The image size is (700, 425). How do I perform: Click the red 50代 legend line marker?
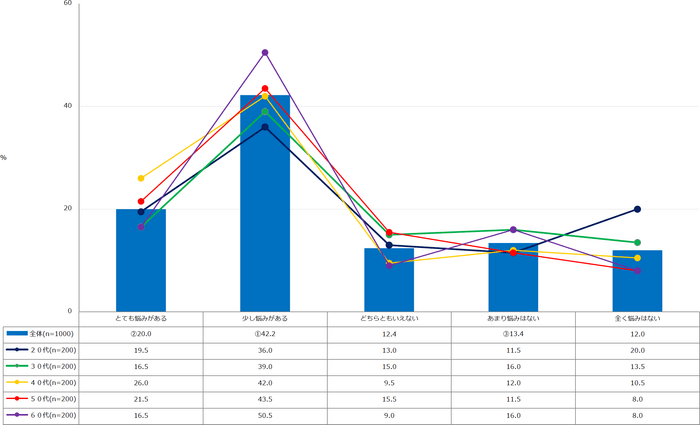click(x=17, y=398)
